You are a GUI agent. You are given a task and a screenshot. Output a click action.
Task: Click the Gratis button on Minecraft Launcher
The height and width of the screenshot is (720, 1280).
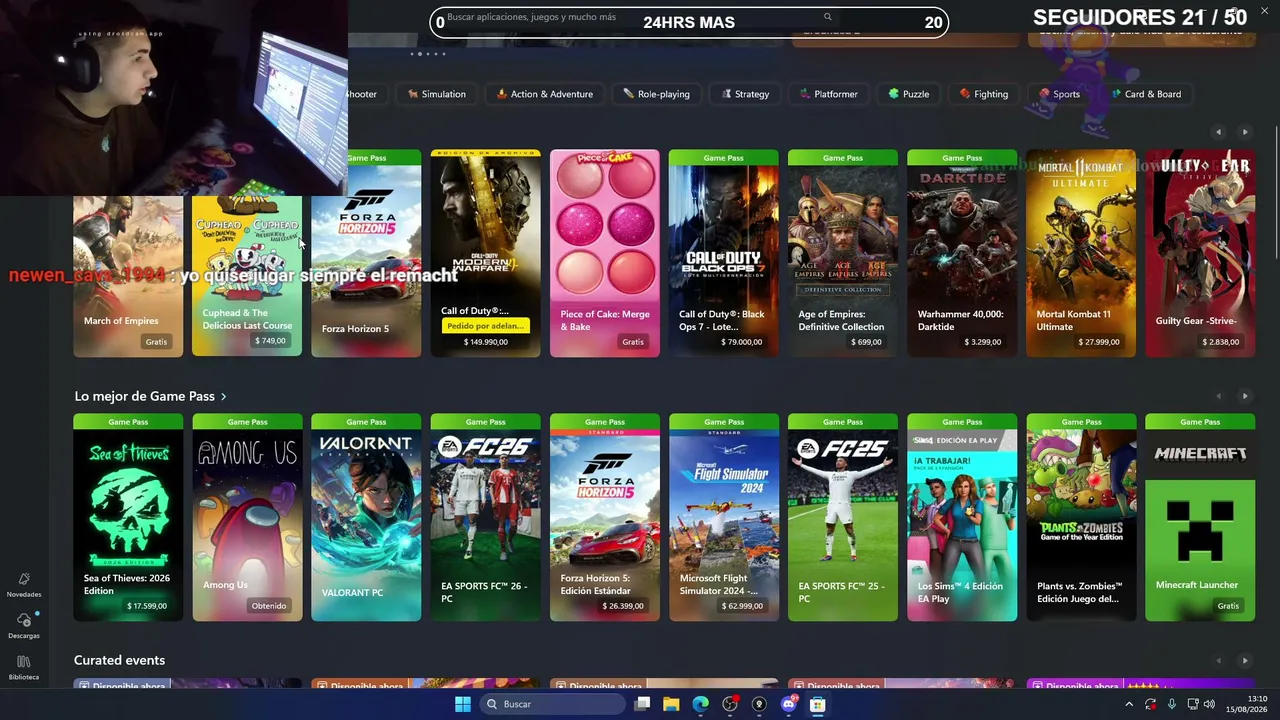tap(1228, 606)
